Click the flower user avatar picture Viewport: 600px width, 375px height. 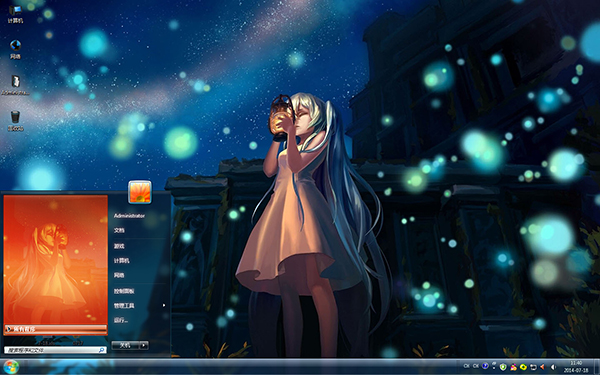click(140, 192)
